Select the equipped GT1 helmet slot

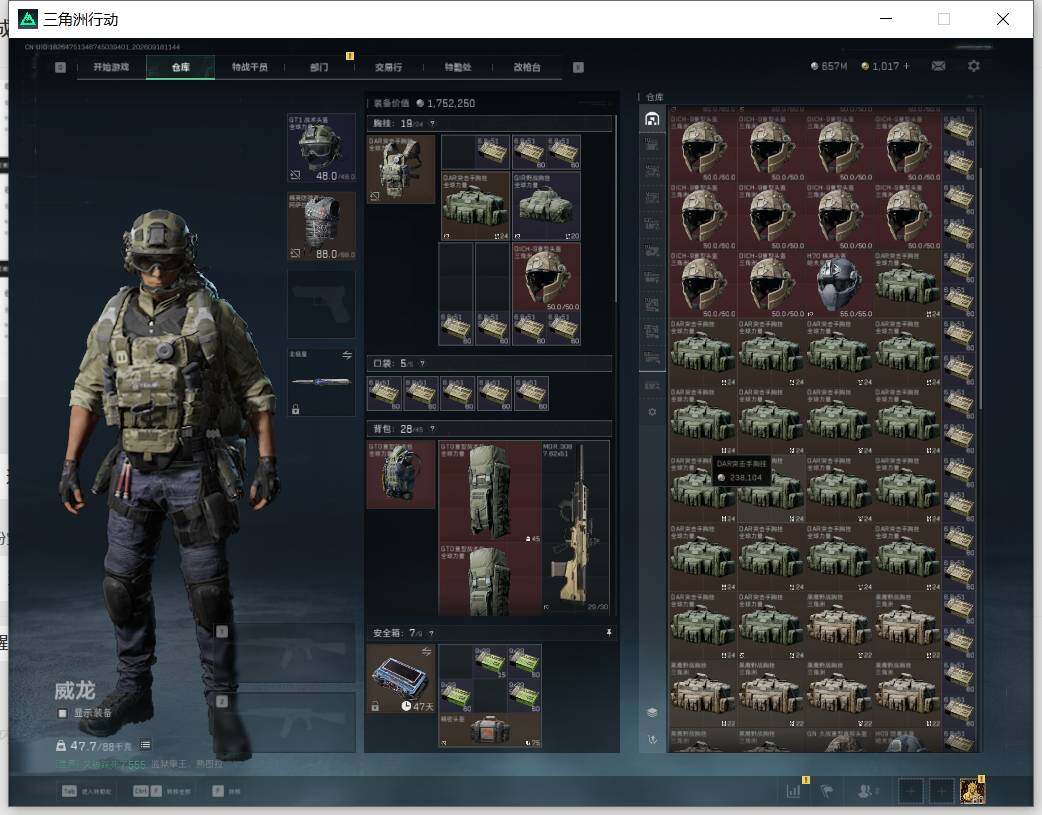[321, 148]
